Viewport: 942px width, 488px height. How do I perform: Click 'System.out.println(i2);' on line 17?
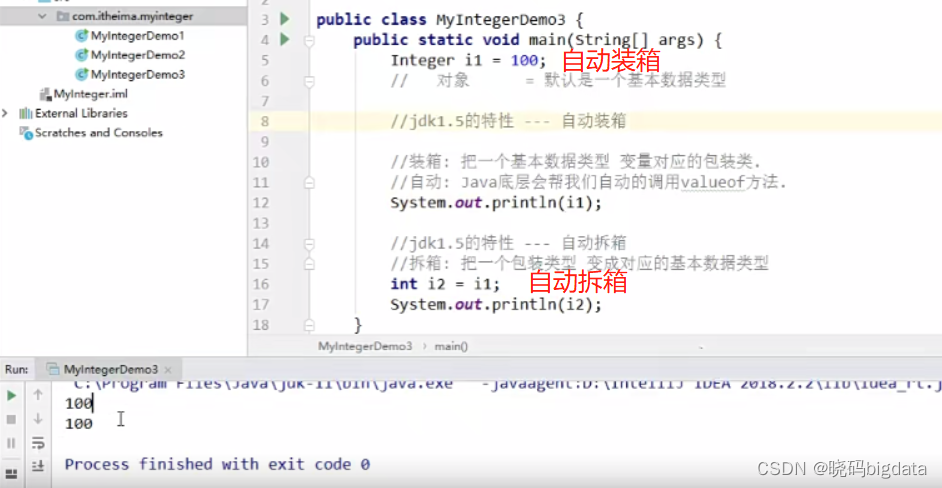click(496, 305)
